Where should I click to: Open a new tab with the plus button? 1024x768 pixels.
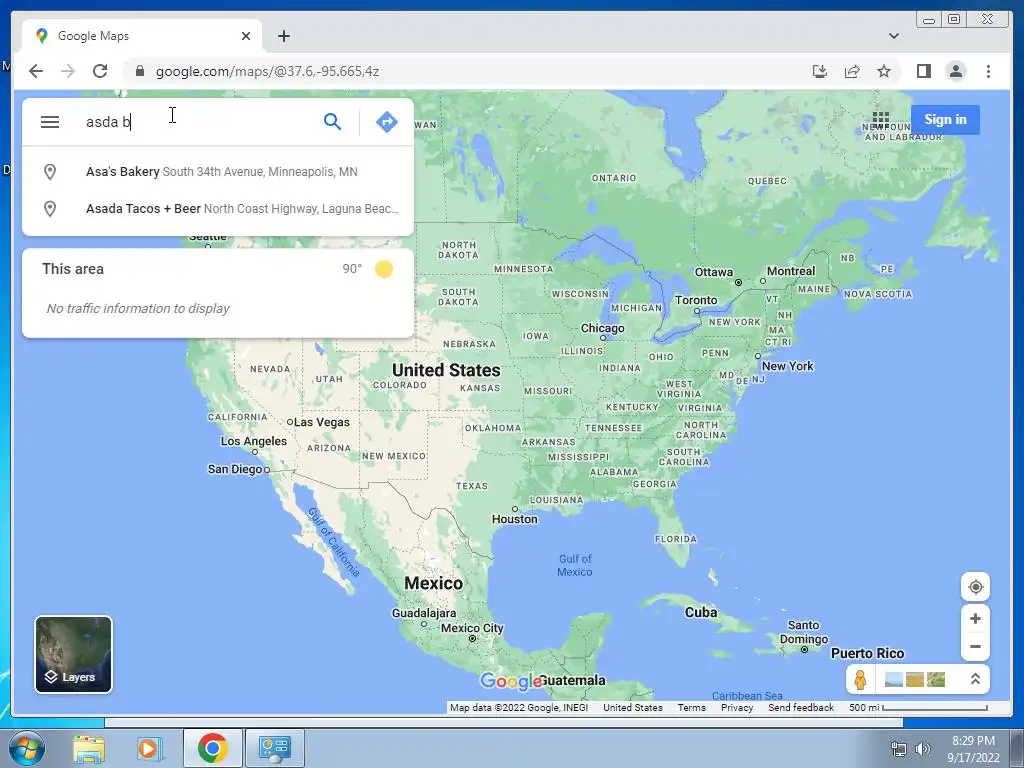click(283, 36)
